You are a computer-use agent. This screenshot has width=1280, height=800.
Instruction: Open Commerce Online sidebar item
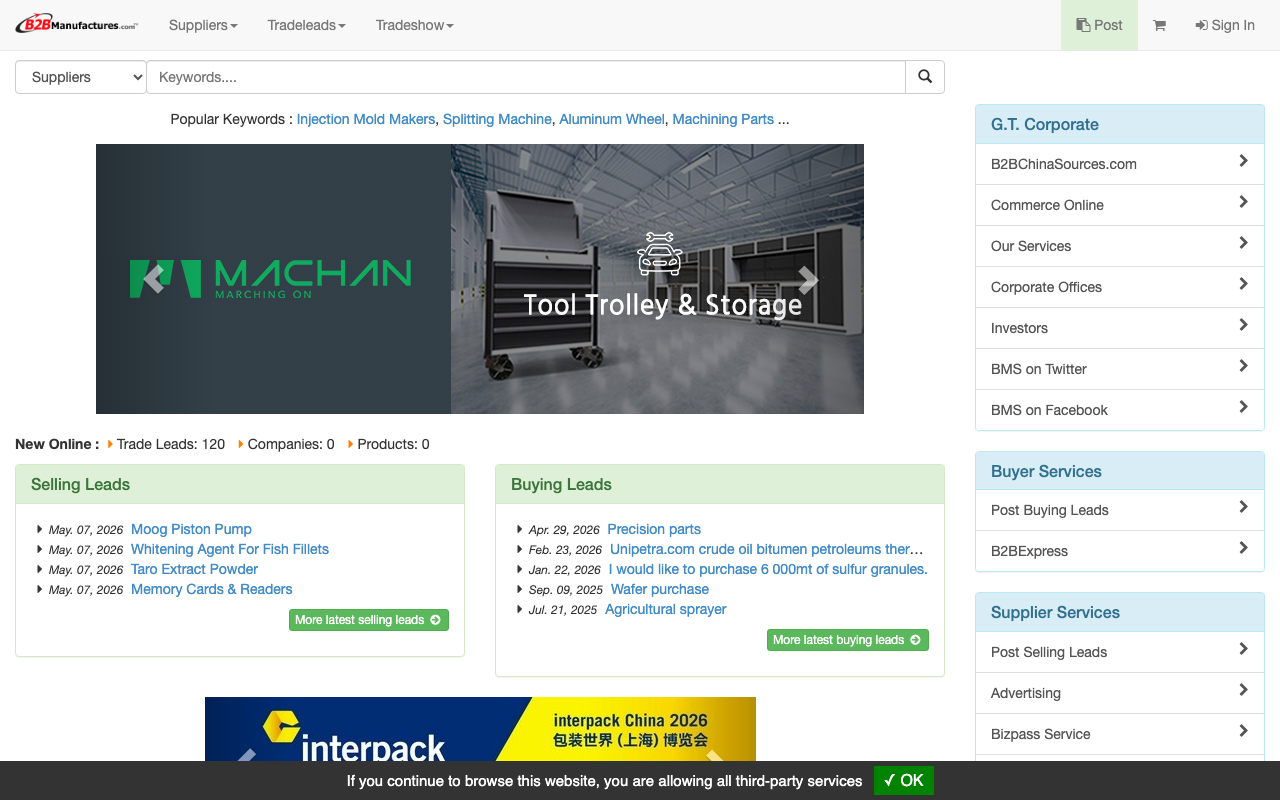point(1120,205)
